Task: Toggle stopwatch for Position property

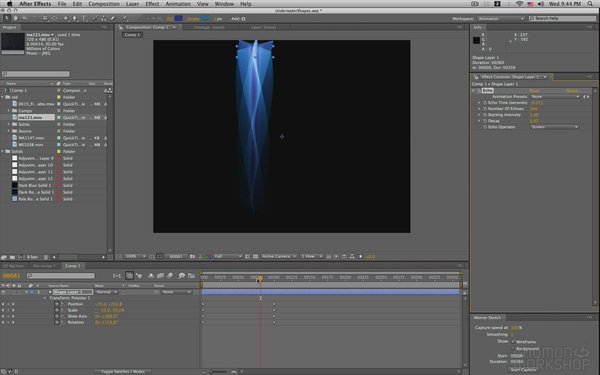Action: point(57,304)
